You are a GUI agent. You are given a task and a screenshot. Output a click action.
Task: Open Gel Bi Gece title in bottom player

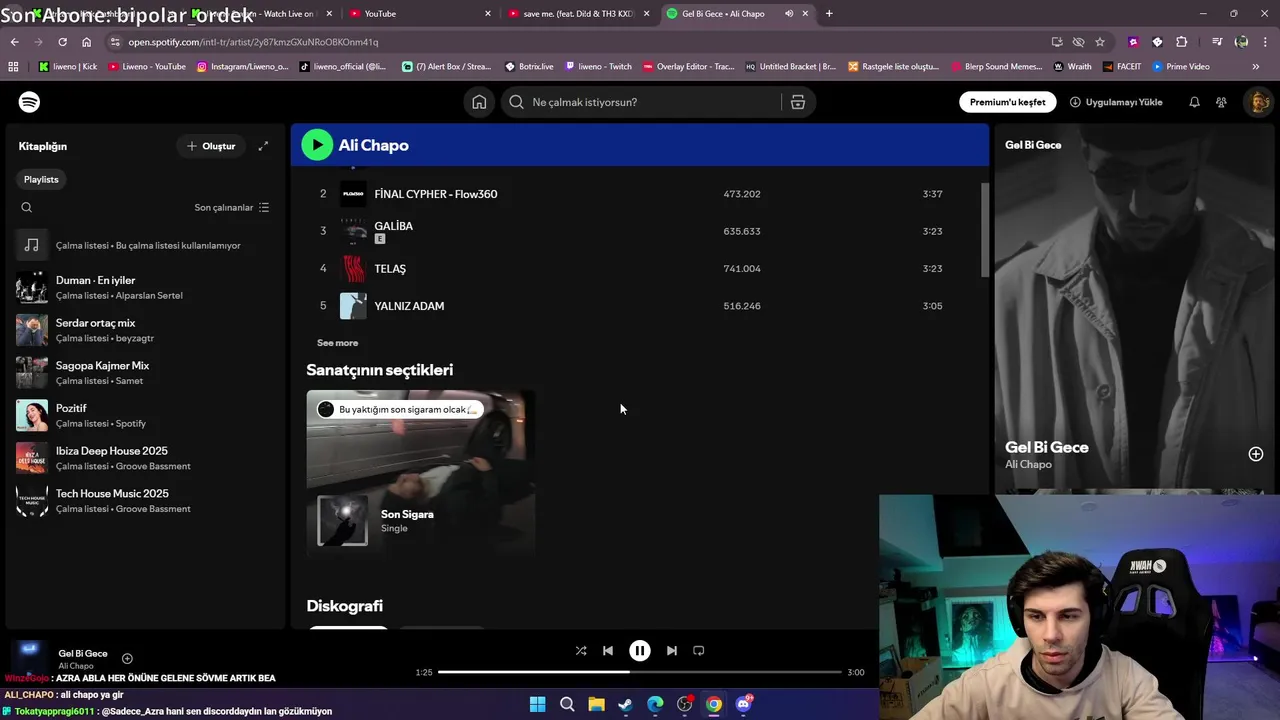pyautogui.click(x=83, y=653)
